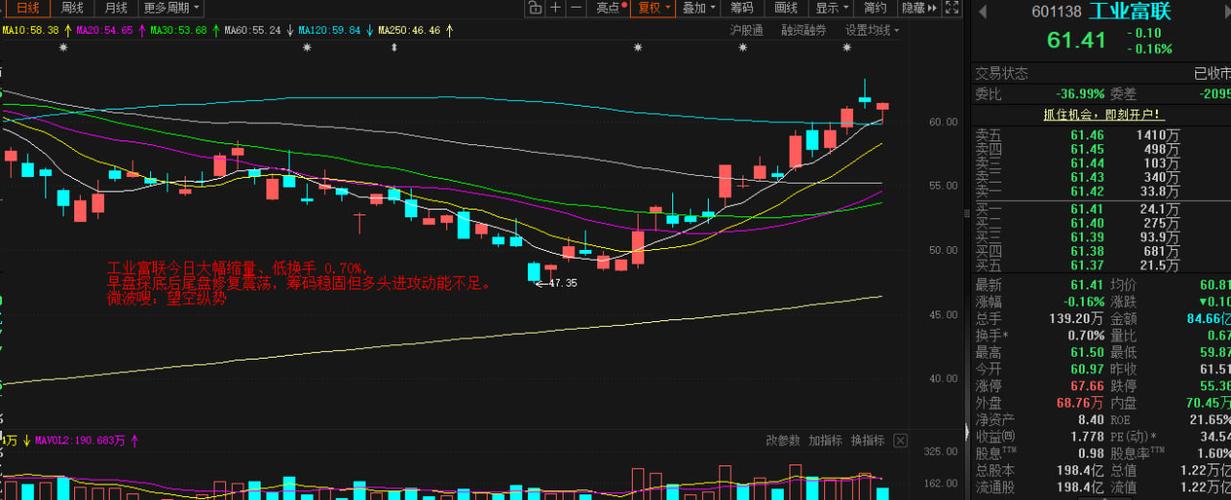Click the 今开 60.97 open price value
1231x500 pixels.
tap(1086, 368)
